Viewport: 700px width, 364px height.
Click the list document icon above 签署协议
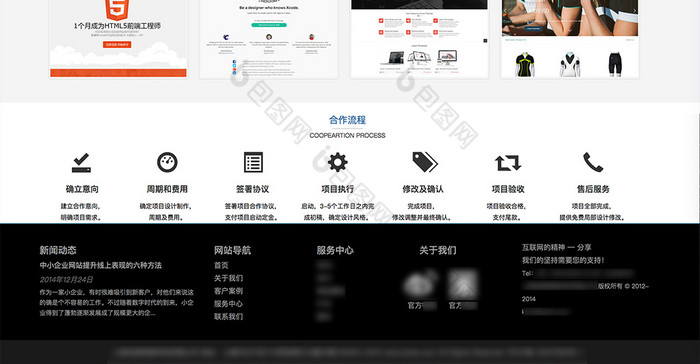(x=253, y=162)
